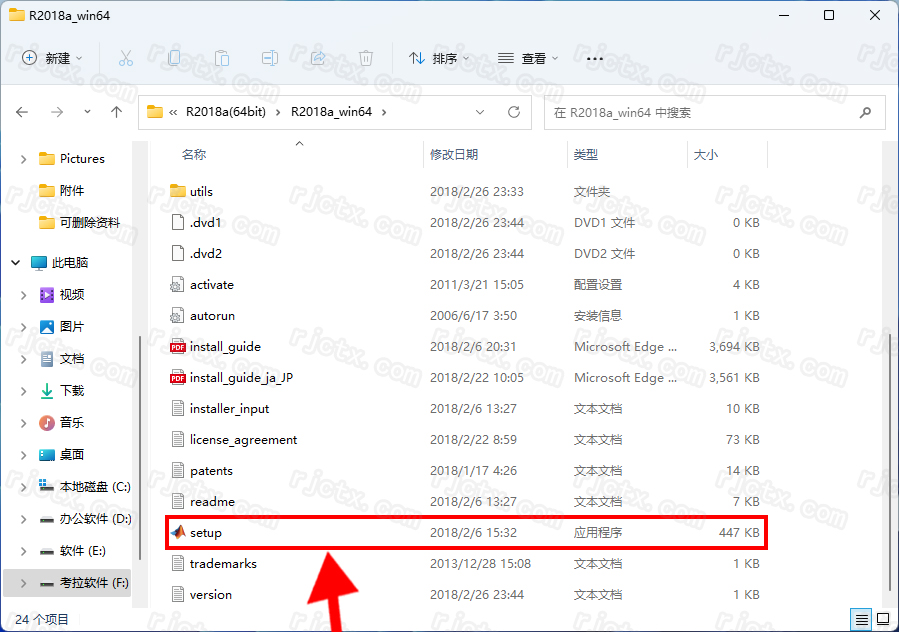Screen dimensions: 899x632
Task: Open the 排序 sort dropdown
Action: point(439,58)
